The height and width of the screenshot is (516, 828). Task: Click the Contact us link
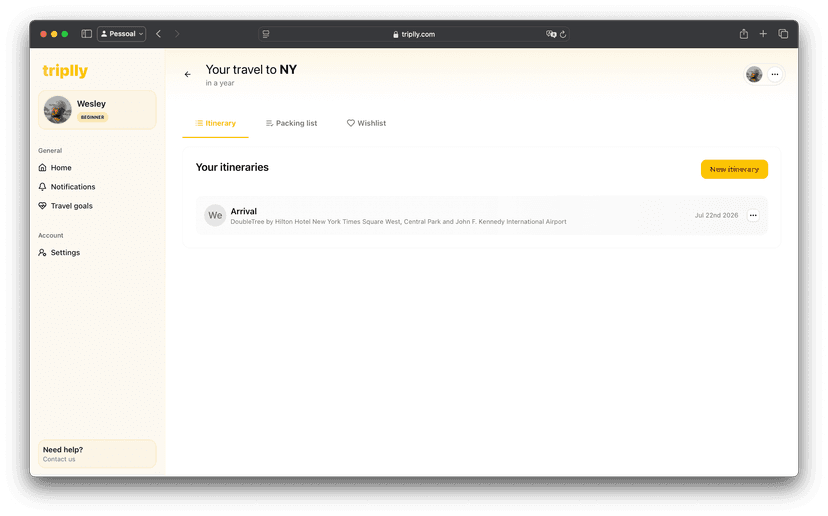59,459
